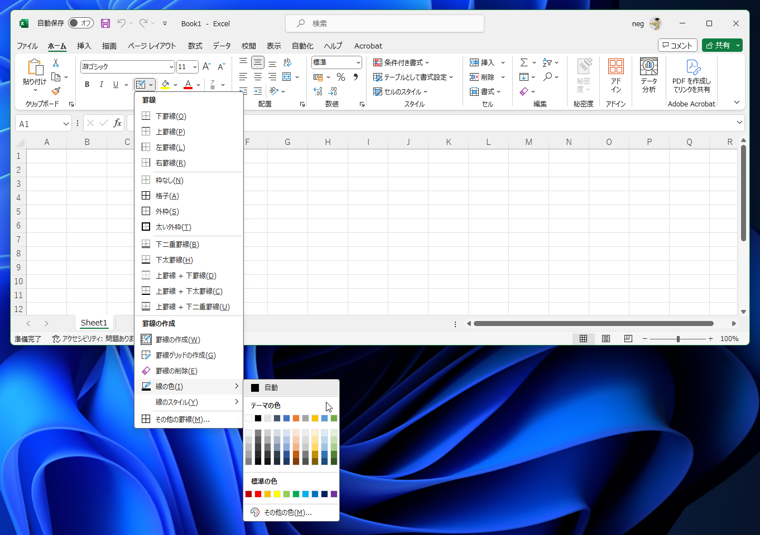Select row header 5
Screen dimensions: 760x535
coord(18,211)
